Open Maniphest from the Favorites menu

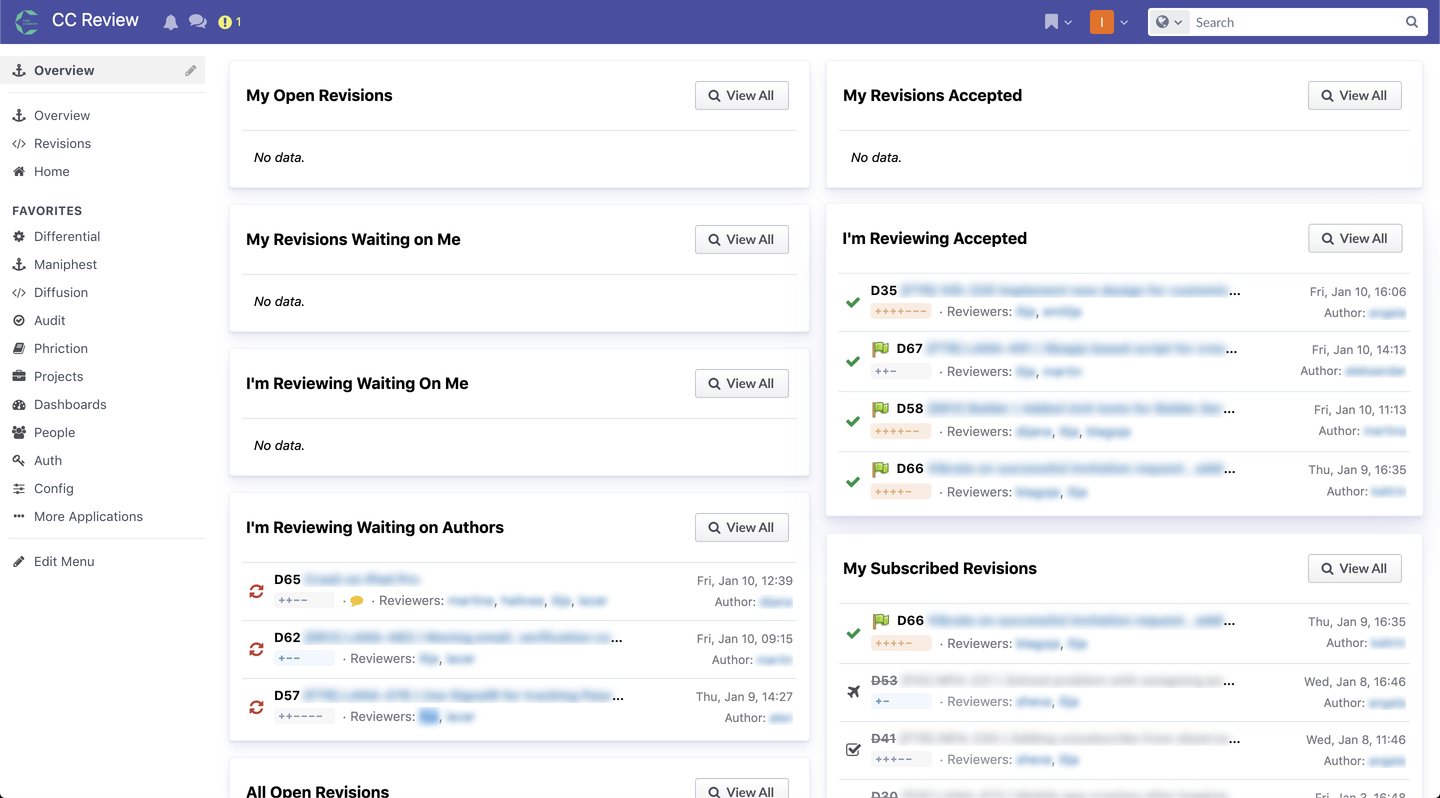(66, 264)
